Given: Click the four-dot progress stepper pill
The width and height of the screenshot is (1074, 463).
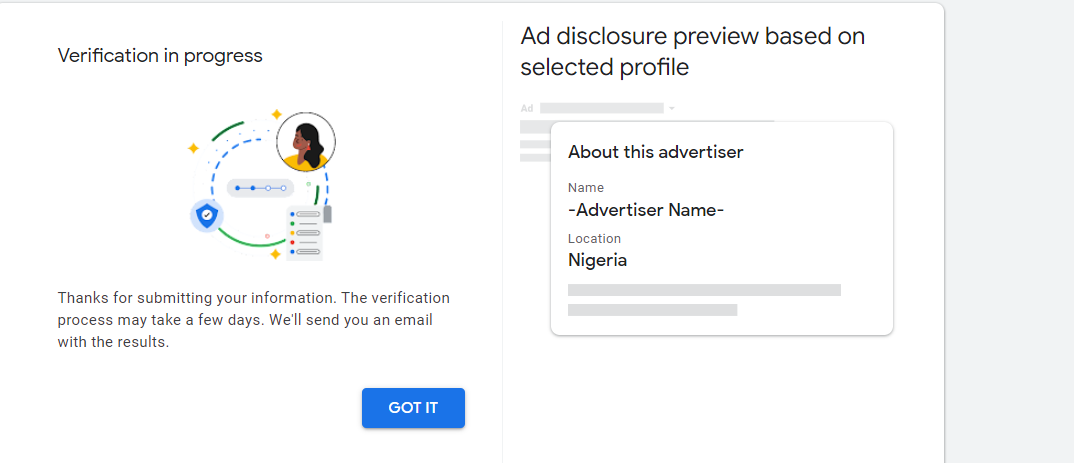Looking at the screenshot, I should click(x=260, y=188).
